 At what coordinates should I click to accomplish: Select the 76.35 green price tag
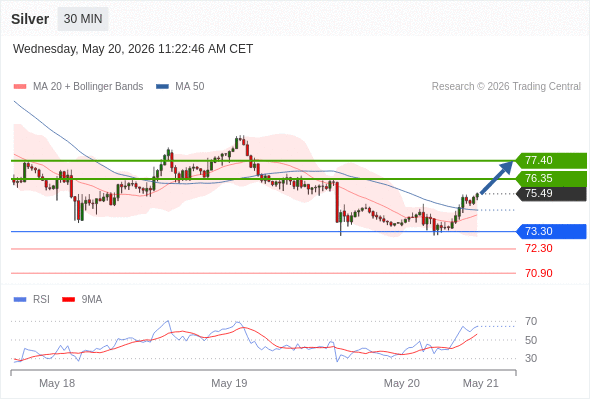551,178
